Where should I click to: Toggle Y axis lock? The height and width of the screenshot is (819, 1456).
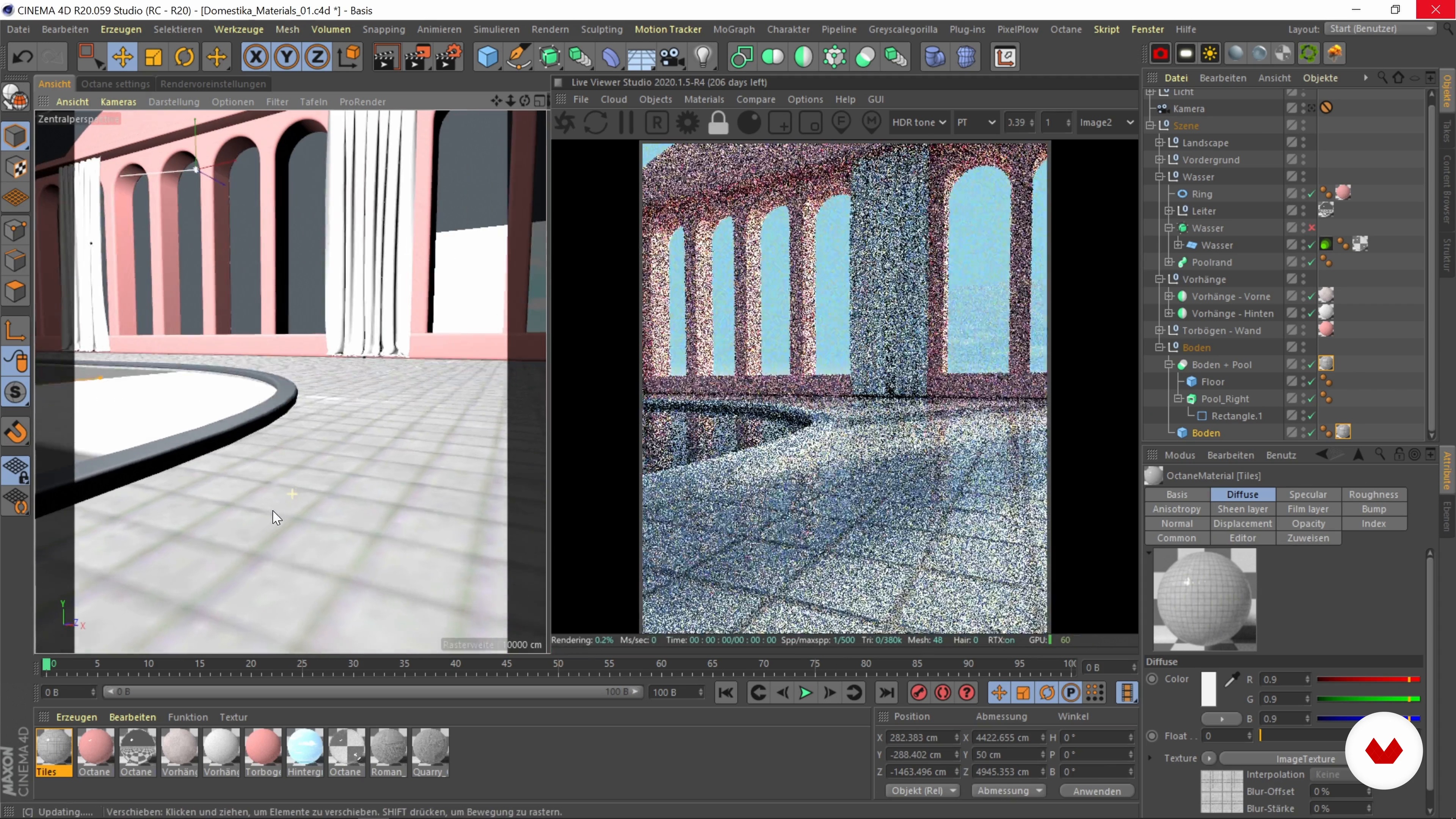[x=287, y=57]
